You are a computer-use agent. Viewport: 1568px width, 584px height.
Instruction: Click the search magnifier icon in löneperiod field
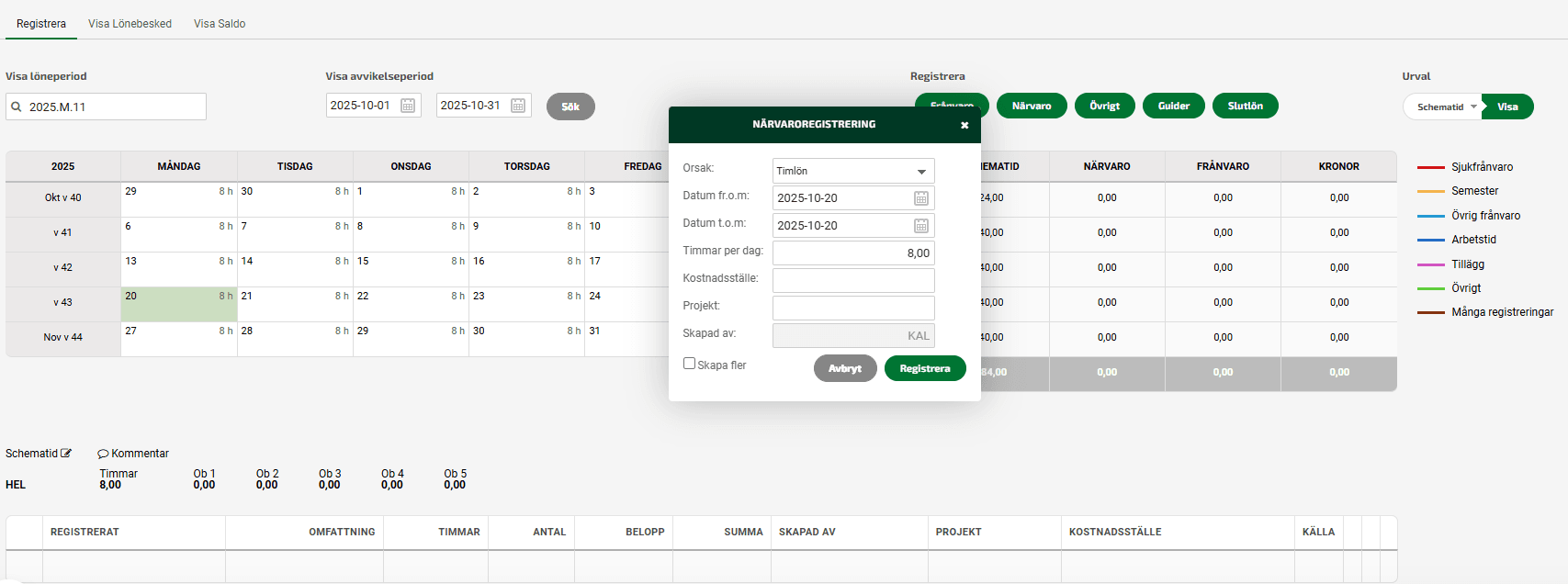click(17, 107)
